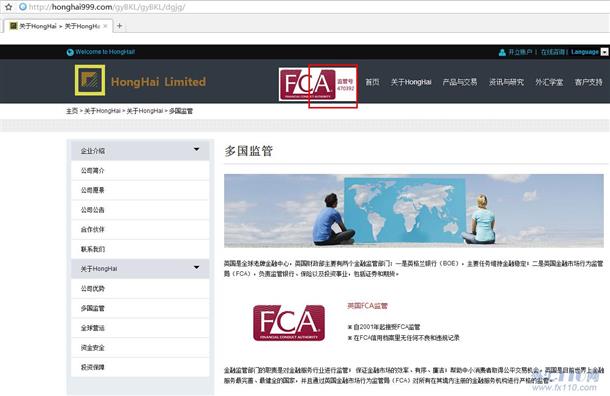Select the 关于HongHai browser tab
The height and width of the screenshot is (396, 610).
[x=59, y=26]
